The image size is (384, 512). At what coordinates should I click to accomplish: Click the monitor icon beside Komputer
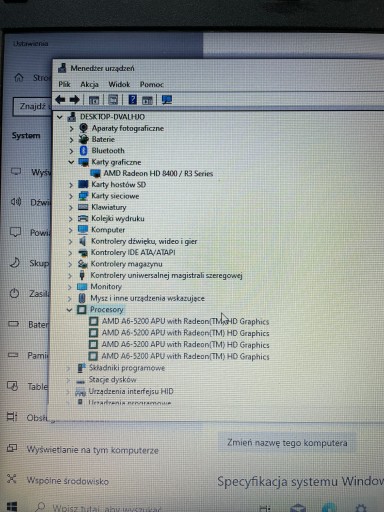click(x=82, y=230)
